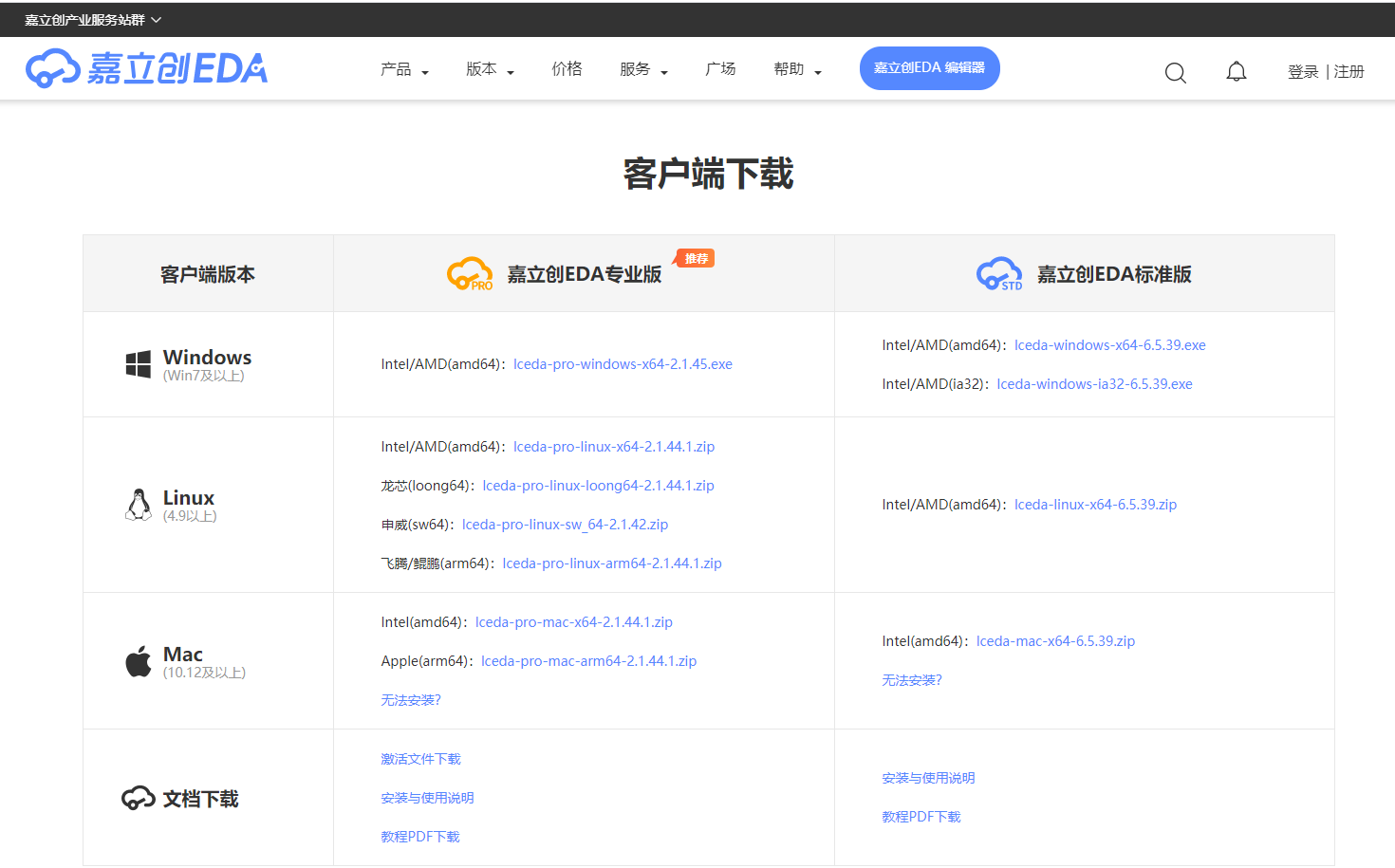Download lceda-pro-linux-arm64-2.1.44.1.zip
The width and height of the screenshot is (1395, 868).
(x=612, y=563)
